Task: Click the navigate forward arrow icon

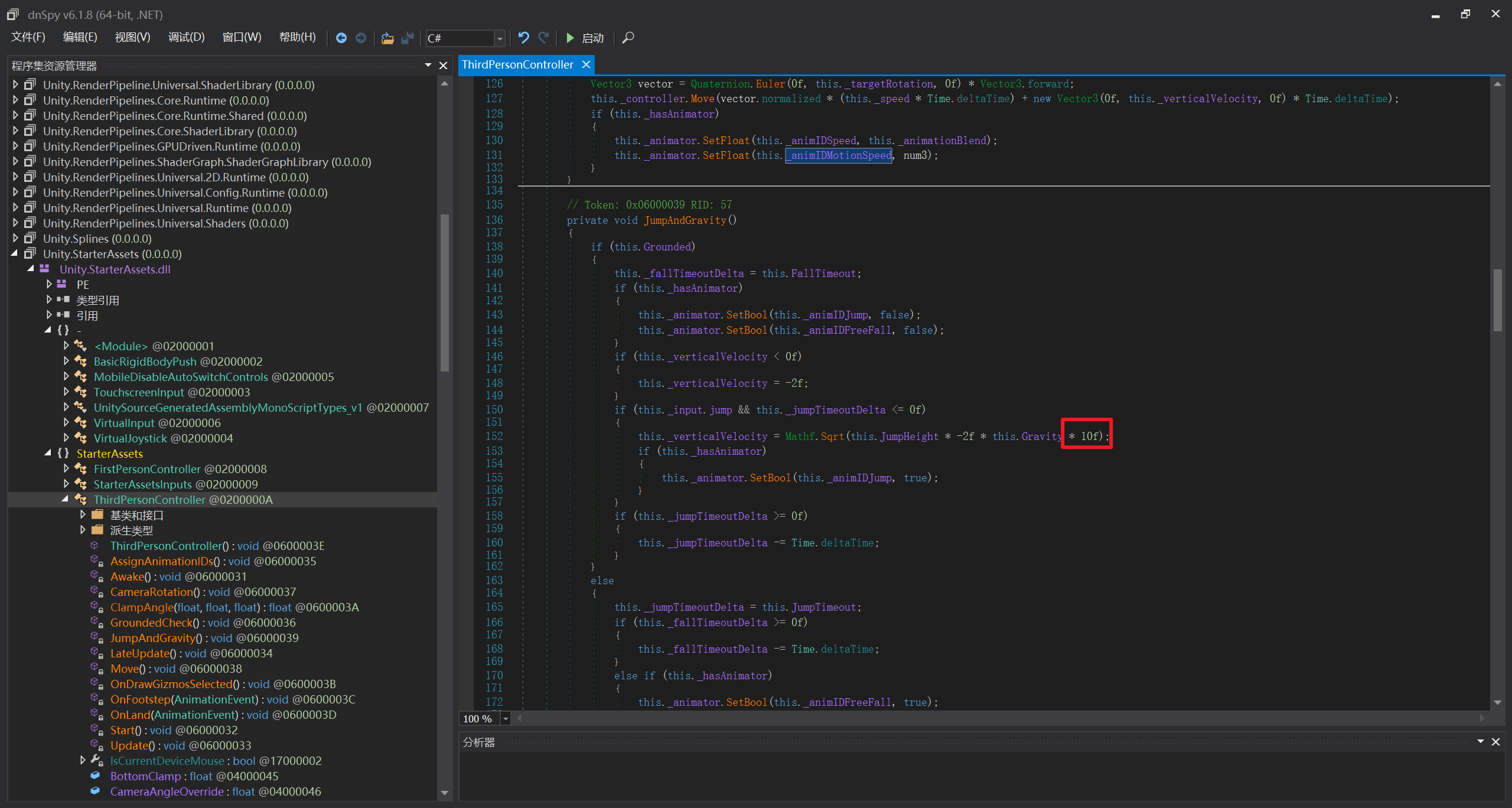Action: pos(361,38)
